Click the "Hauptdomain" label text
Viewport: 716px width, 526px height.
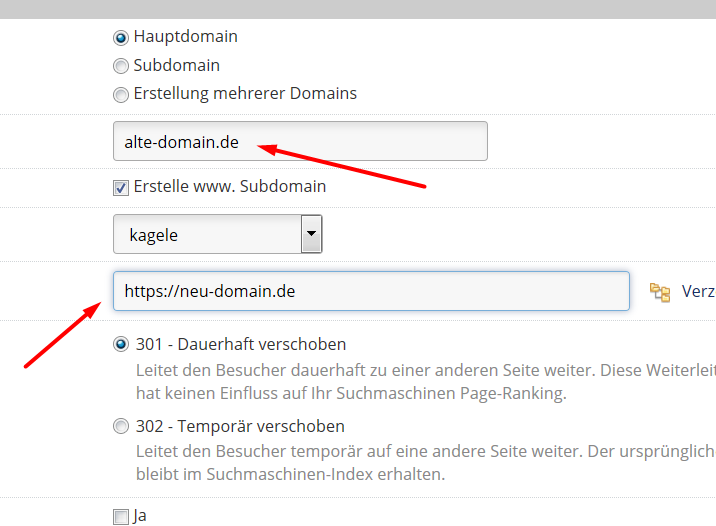185,37
